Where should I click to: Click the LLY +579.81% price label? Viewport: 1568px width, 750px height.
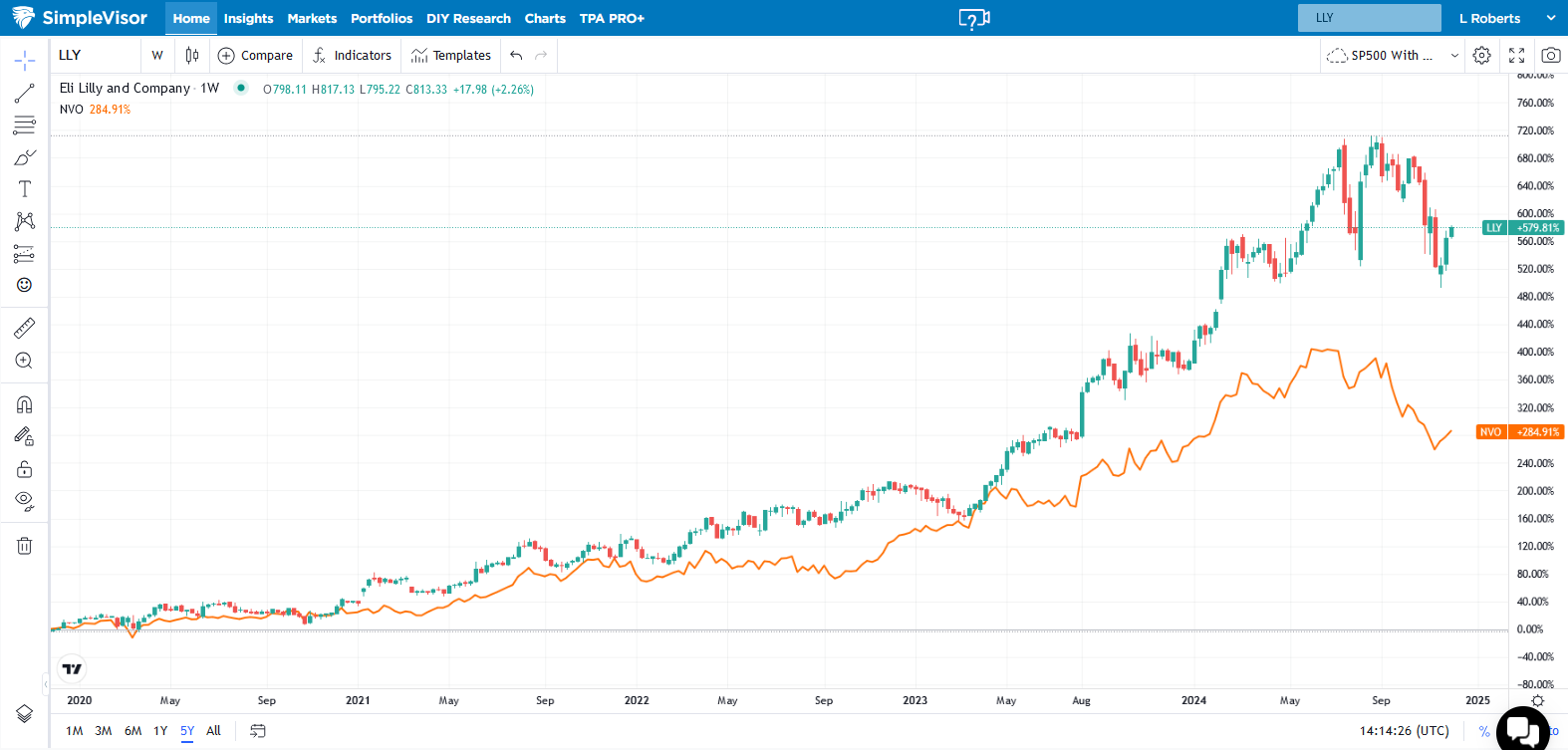[1523, 228]
